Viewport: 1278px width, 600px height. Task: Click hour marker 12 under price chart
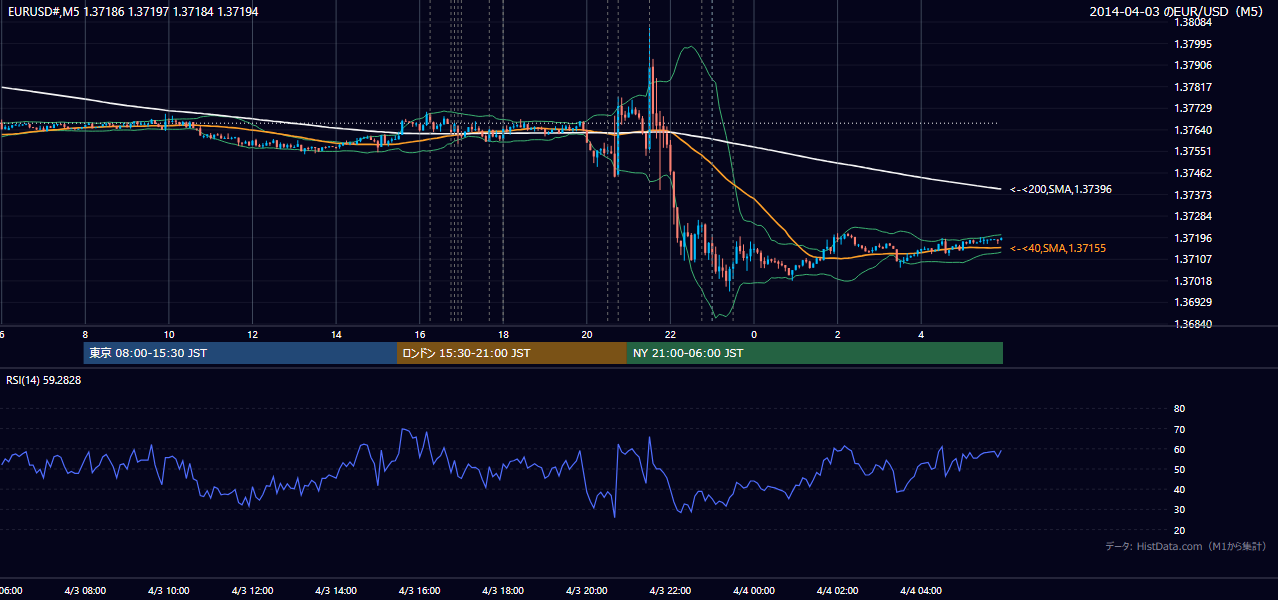[x=252, y=334]
